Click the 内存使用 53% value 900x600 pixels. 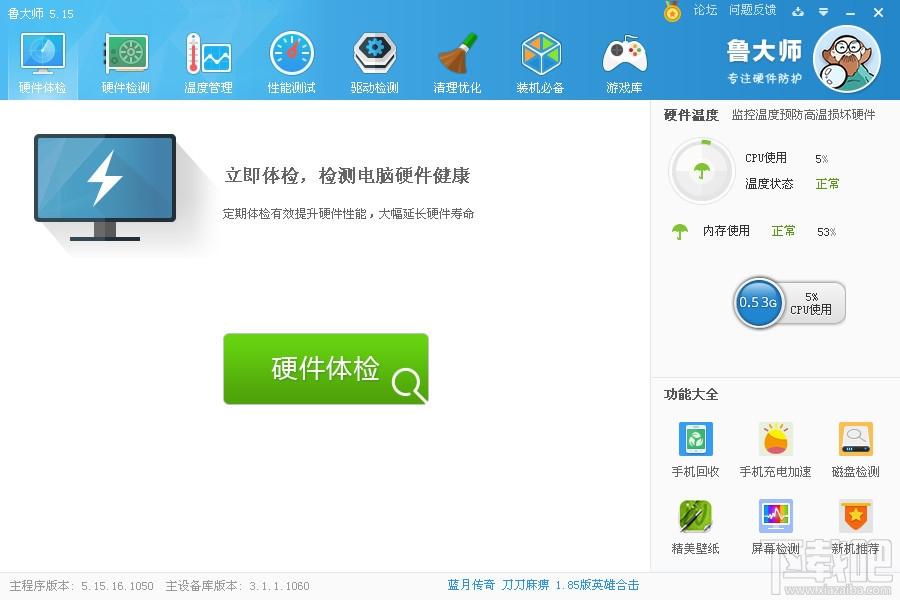pos(827,232)
